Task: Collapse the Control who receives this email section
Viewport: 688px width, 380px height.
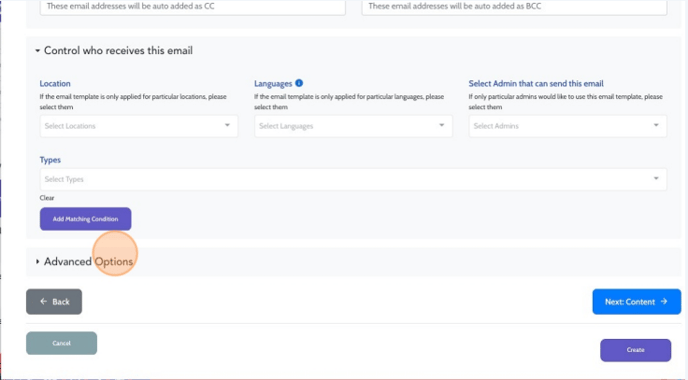Action: point(114,50)
